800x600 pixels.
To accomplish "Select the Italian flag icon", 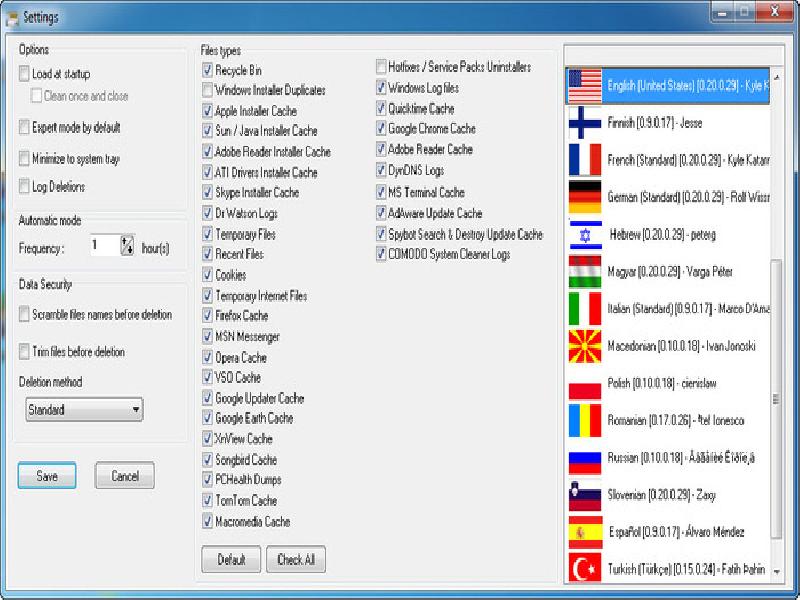I will coord(585,309).
